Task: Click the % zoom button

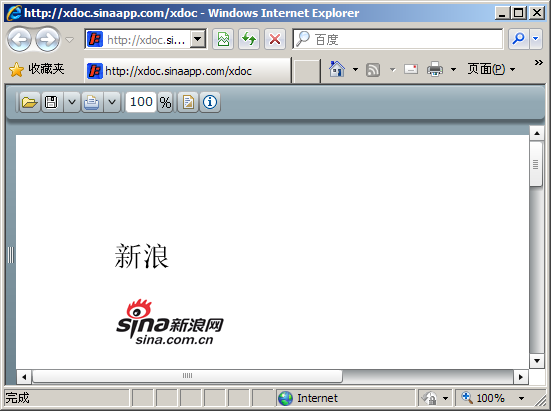Action: click(x=165, y=102)
